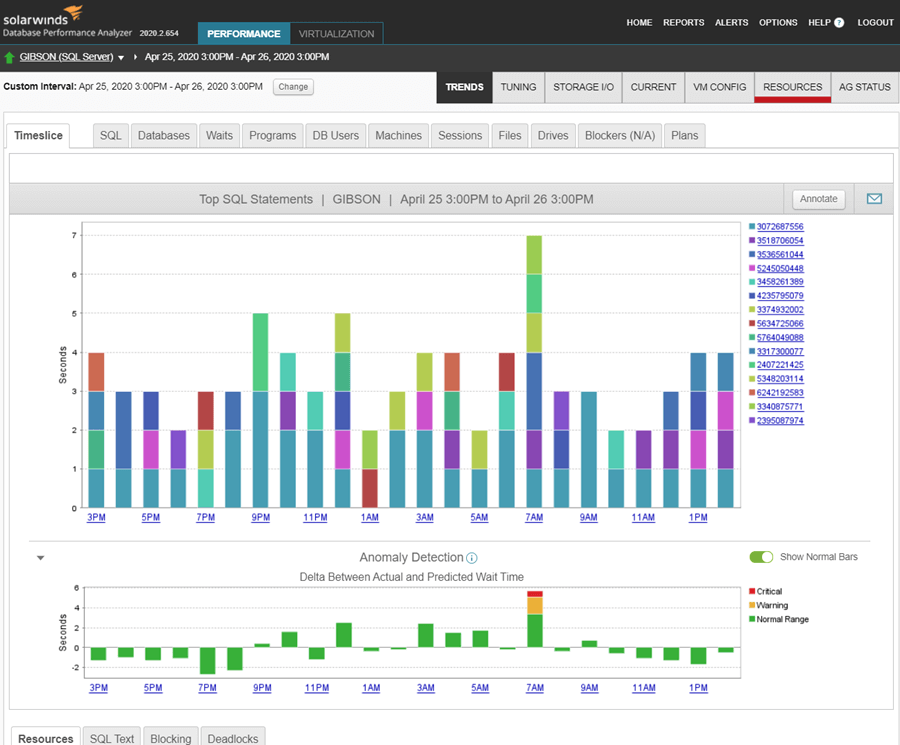Viewport: 900px width, 745px height.
Task: Open SQL hash 3518706054 link
Action: pyautogui.click(x=780, y=240)
